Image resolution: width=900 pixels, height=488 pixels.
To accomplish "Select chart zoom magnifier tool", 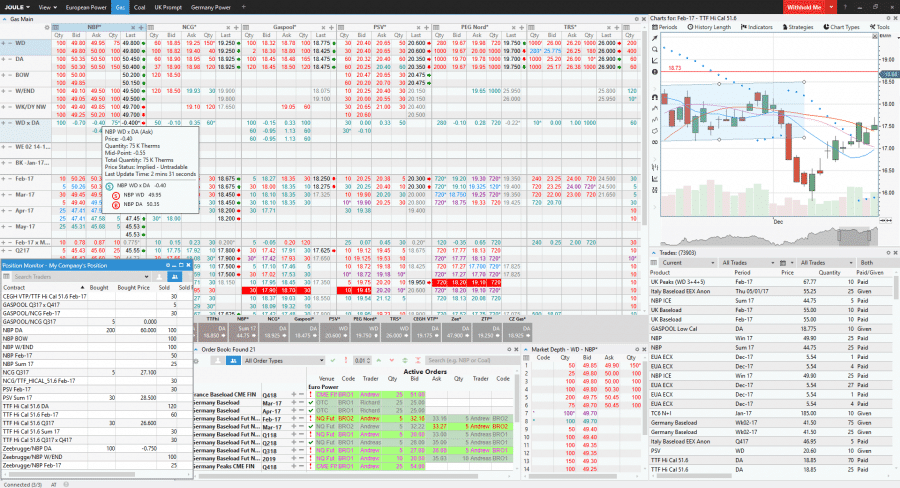I will (x=655, y=49).
